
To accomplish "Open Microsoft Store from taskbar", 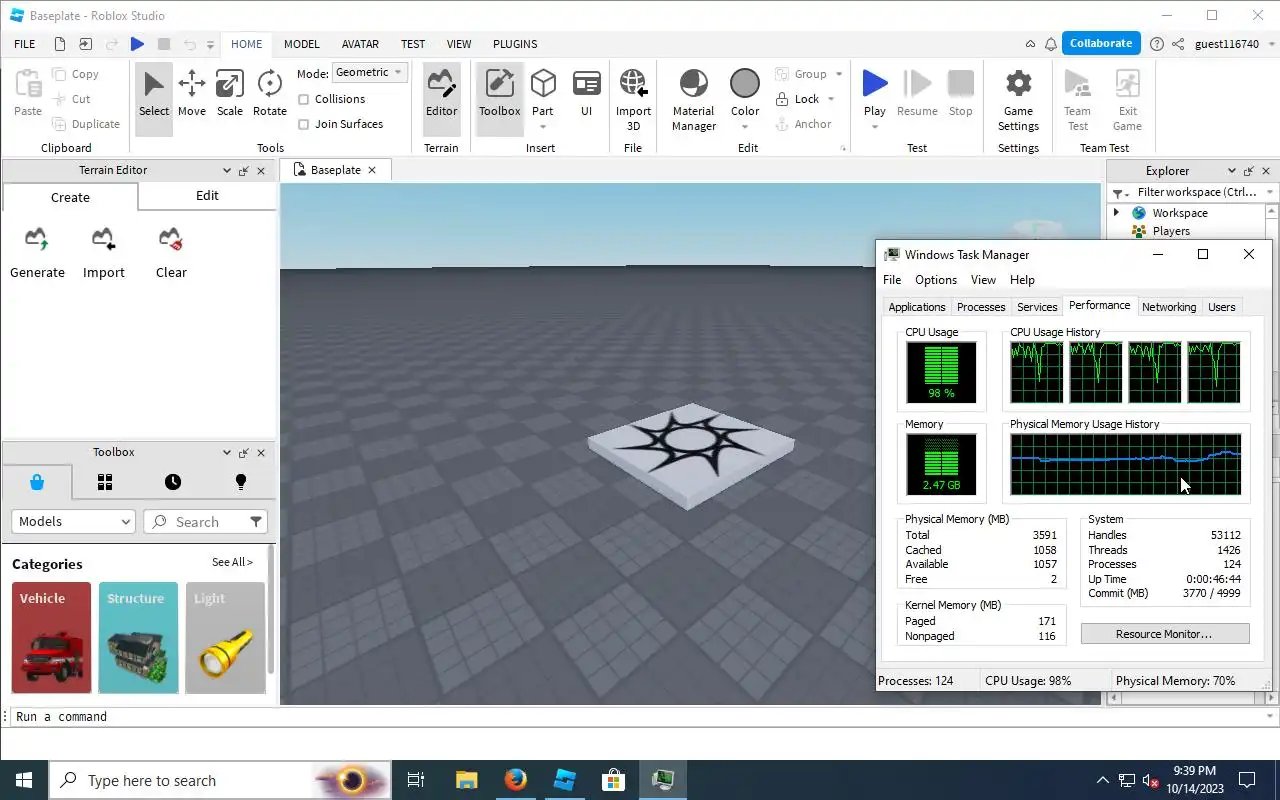I will click(x=613, y=780).
